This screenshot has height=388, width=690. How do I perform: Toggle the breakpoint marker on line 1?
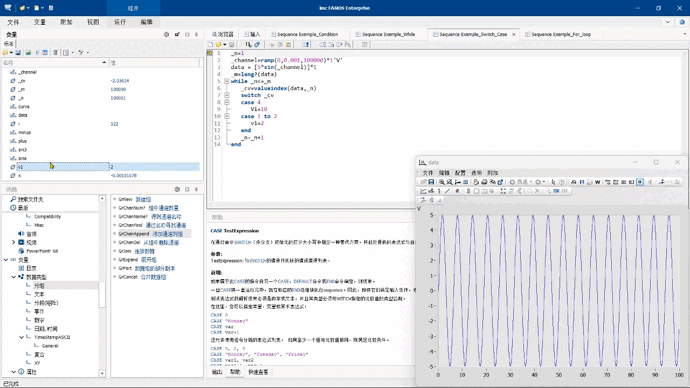tap(209, 53)
